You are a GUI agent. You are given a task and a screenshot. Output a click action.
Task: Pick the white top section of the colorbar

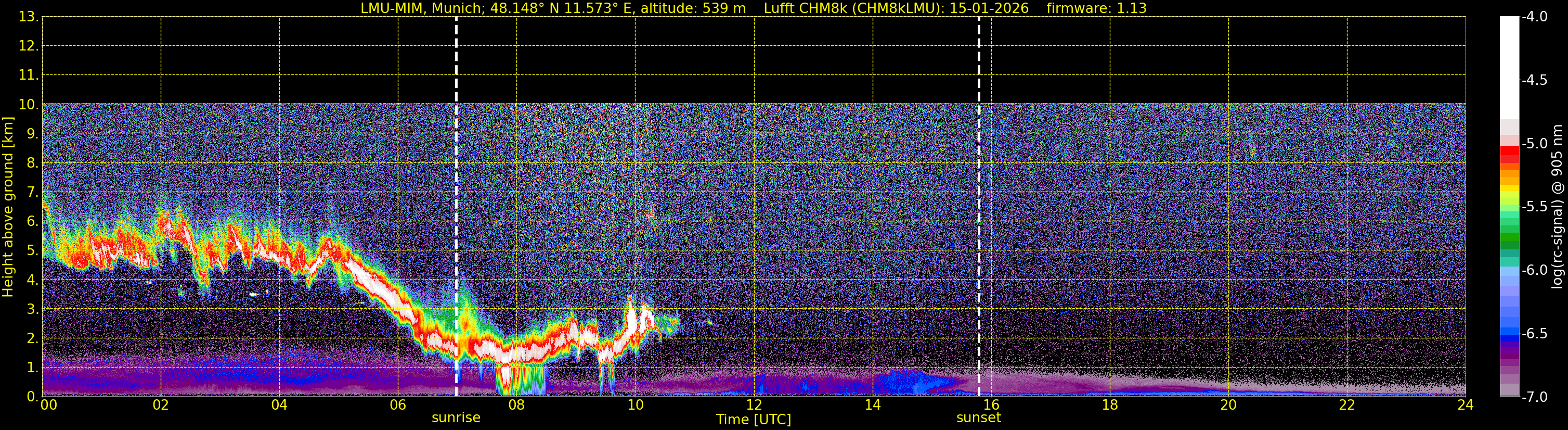click(x=1509, y=68)
